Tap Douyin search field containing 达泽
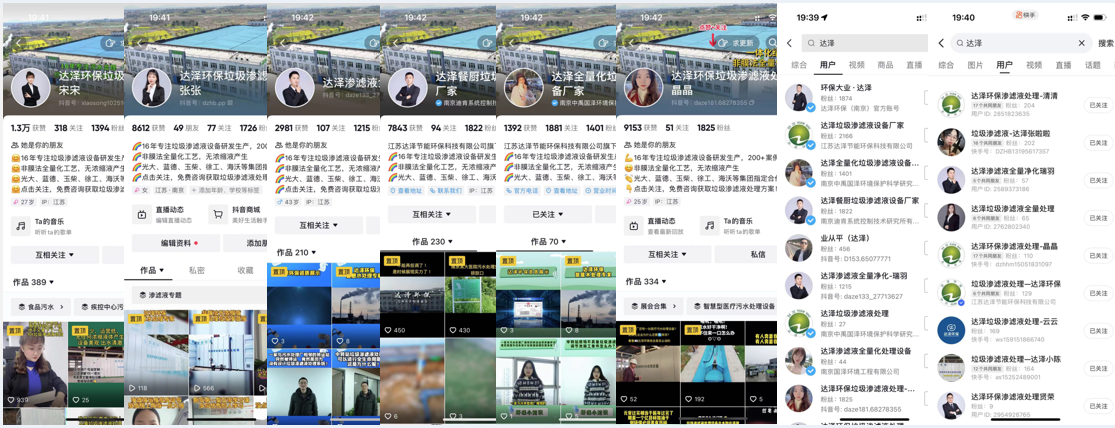The height and width of the screenshot is (428, 1115). coord(865,43)
